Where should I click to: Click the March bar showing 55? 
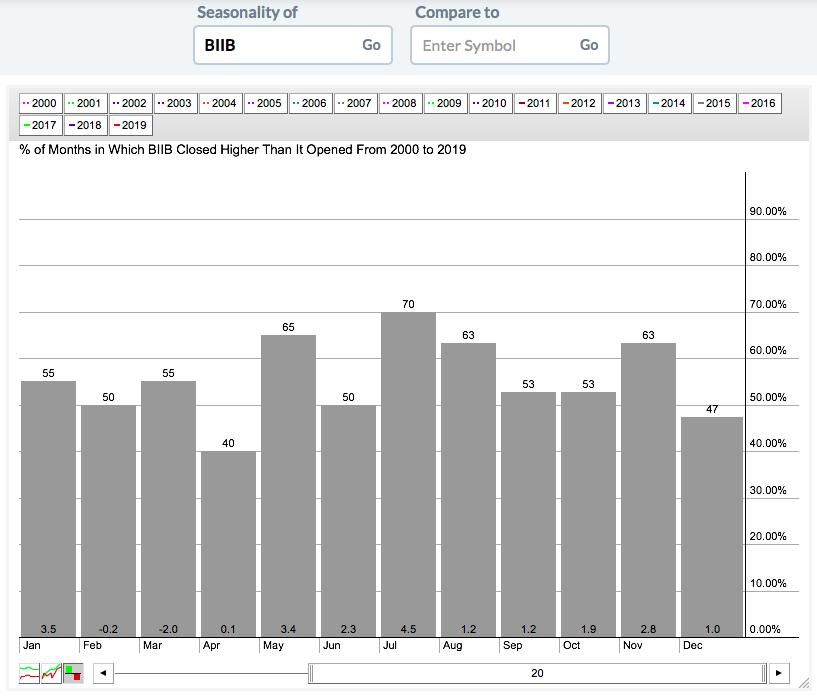pos(168,509)
